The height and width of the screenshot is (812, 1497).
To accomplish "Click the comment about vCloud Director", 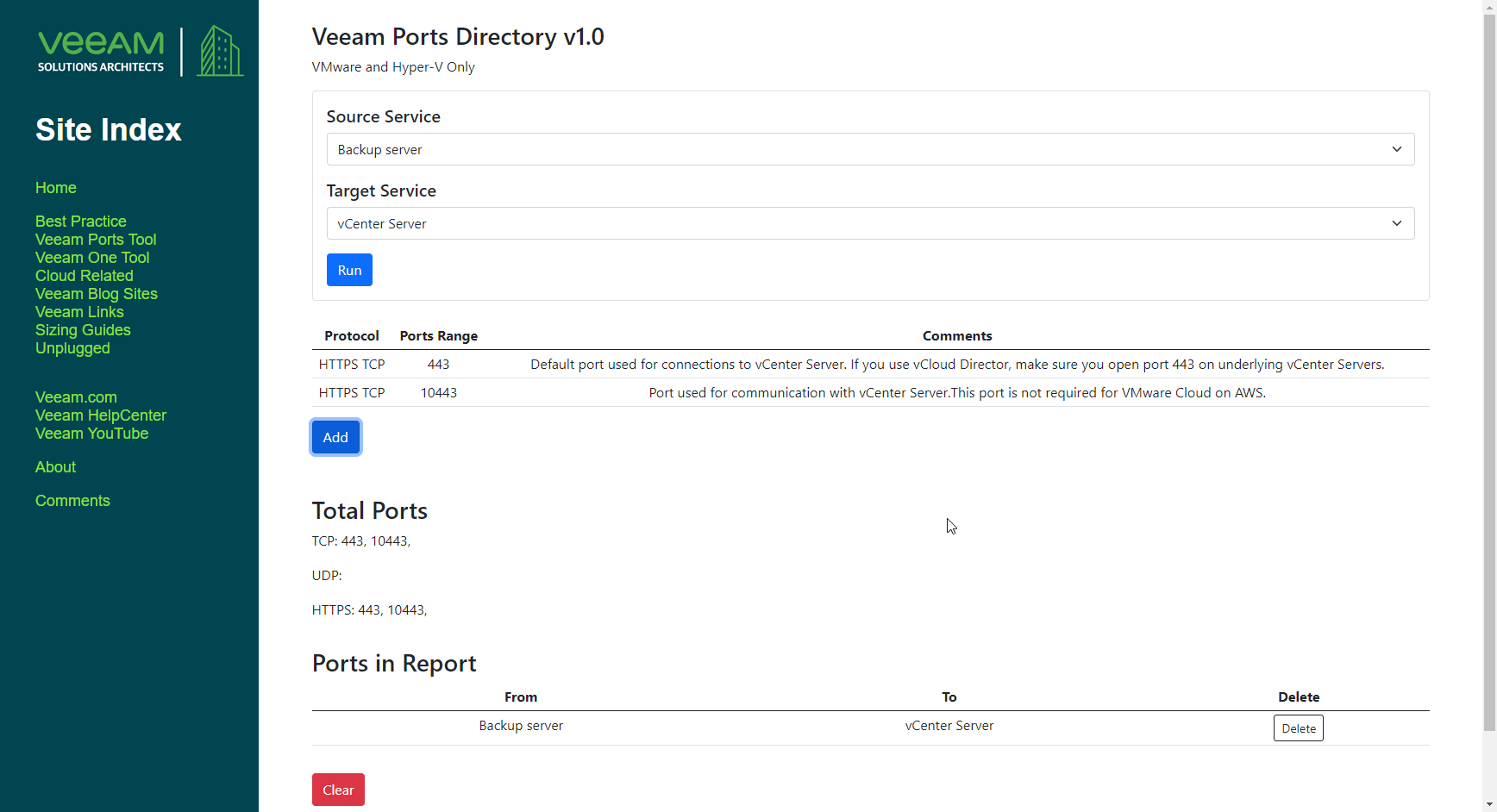I will tap(957, 365).
